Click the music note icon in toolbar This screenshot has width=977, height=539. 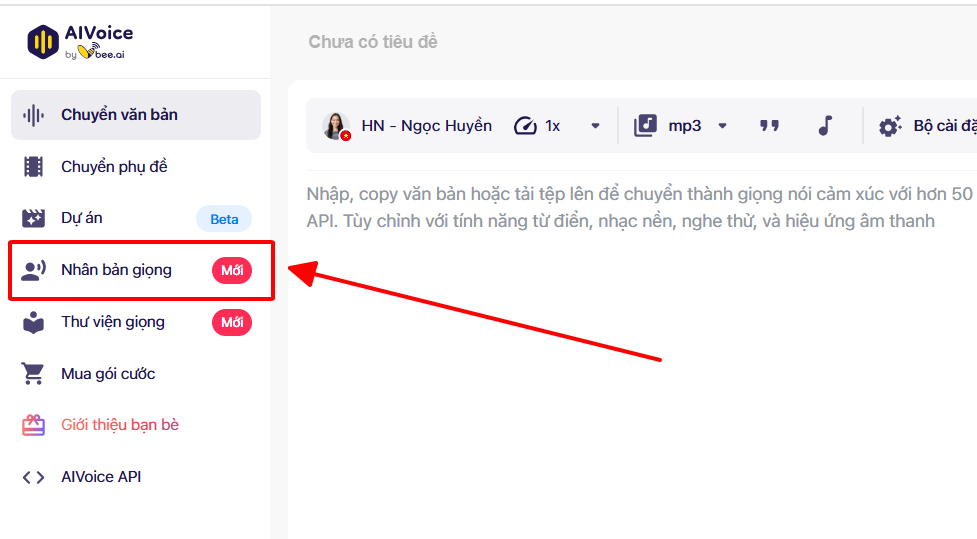point(825,126)
